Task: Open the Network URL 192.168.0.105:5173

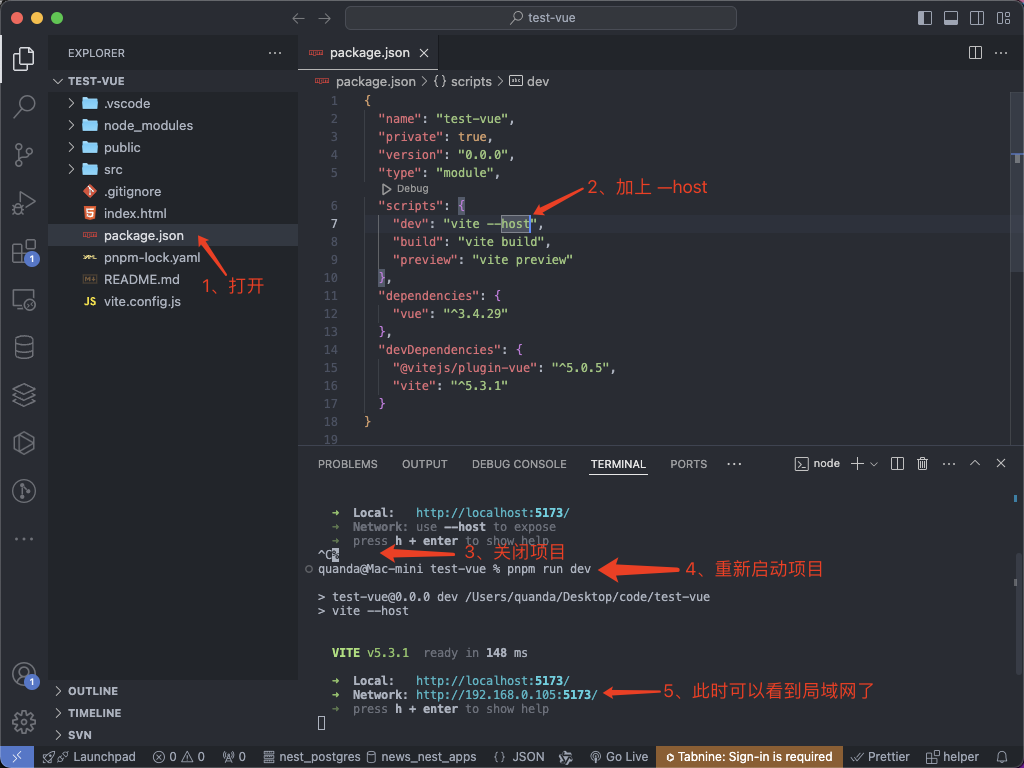Action: coord(506,695)
